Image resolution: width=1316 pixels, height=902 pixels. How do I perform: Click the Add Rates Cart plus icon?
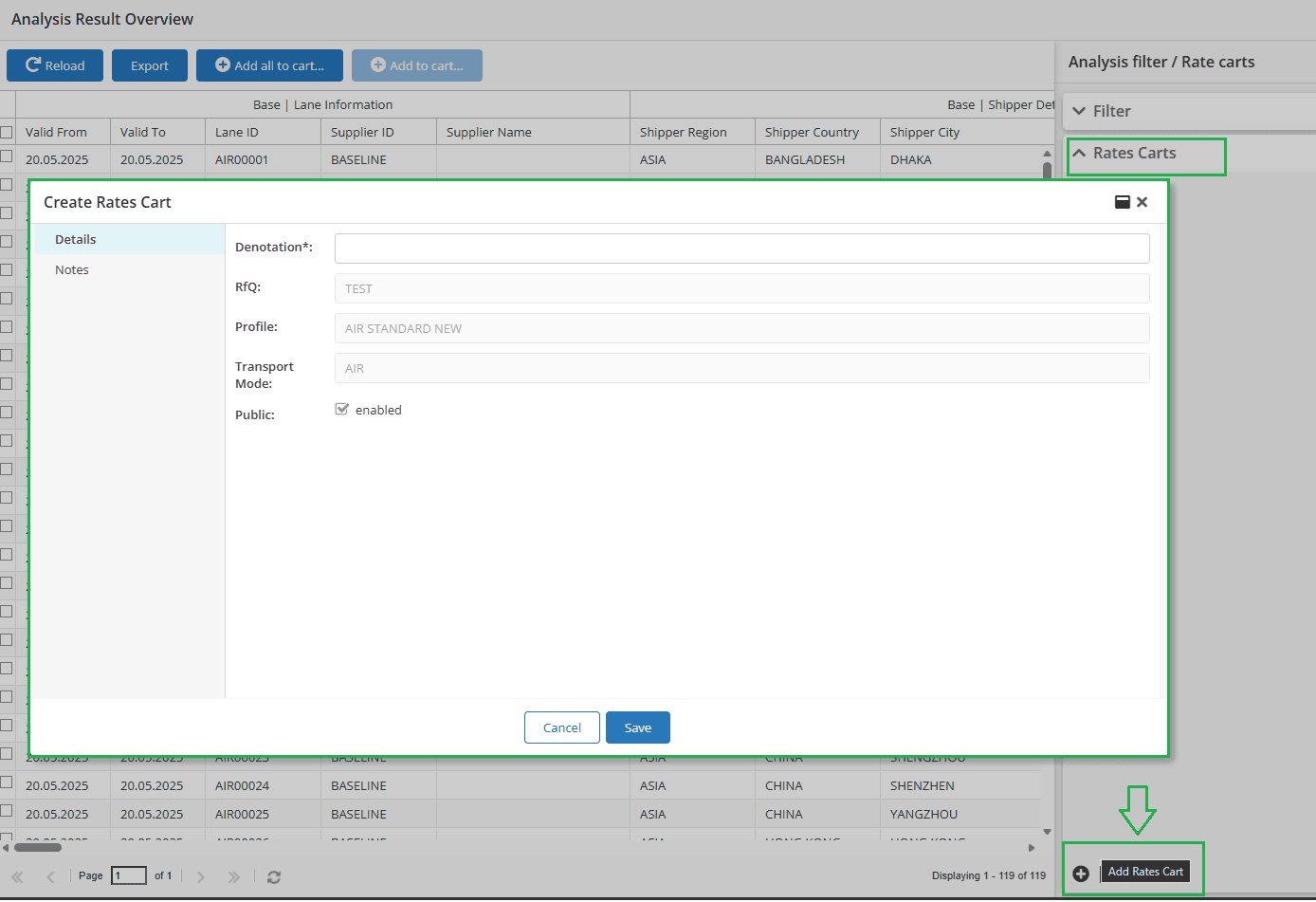1081,873
